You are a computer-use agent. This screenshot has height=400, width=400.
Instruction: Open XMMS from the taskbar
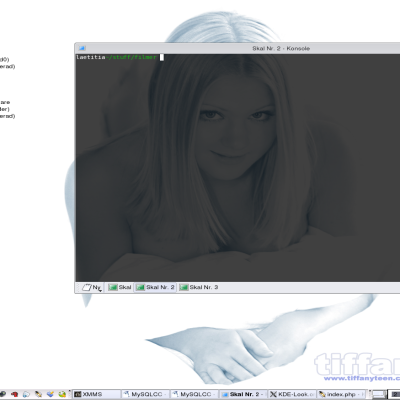[x=97, y=394]
